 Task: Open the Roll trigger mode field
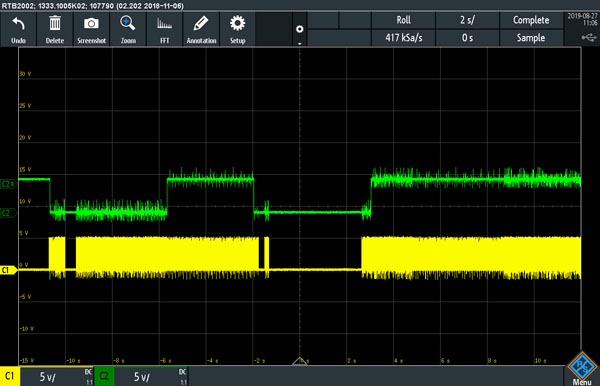tap(403, 20)
